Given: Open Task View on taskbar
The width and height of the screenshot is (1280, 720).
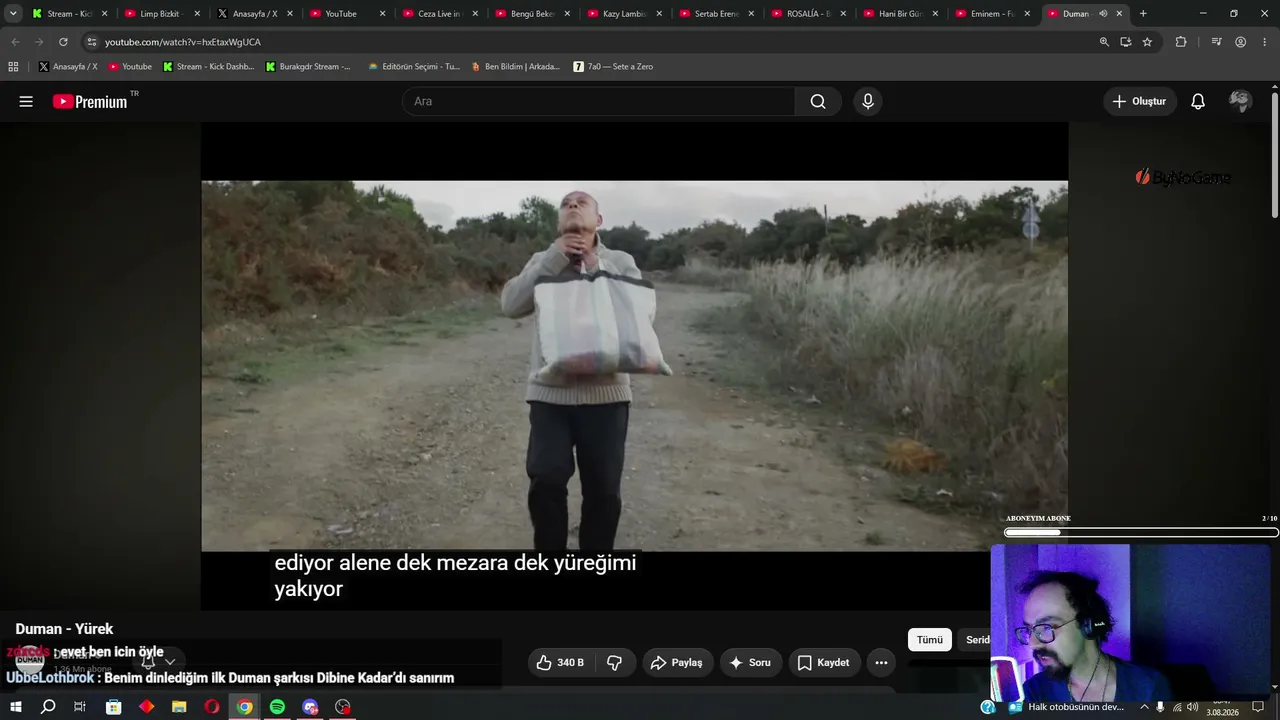Looking at the screenshot, I should [x=80, y=707].
